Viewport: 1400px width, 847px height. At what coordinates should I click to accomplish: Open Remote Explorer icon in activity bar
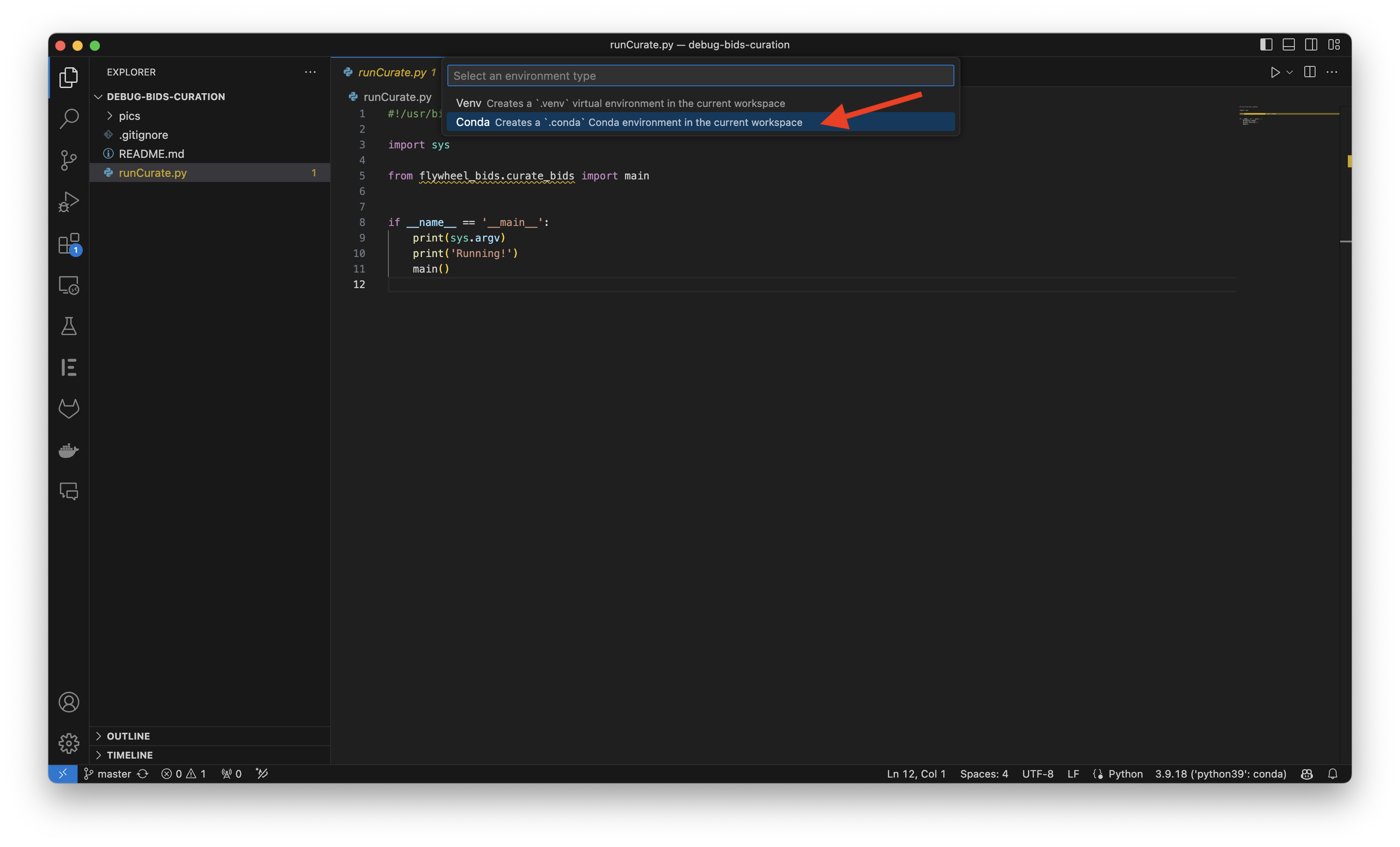pyautogui.click(x=69, y=285)
